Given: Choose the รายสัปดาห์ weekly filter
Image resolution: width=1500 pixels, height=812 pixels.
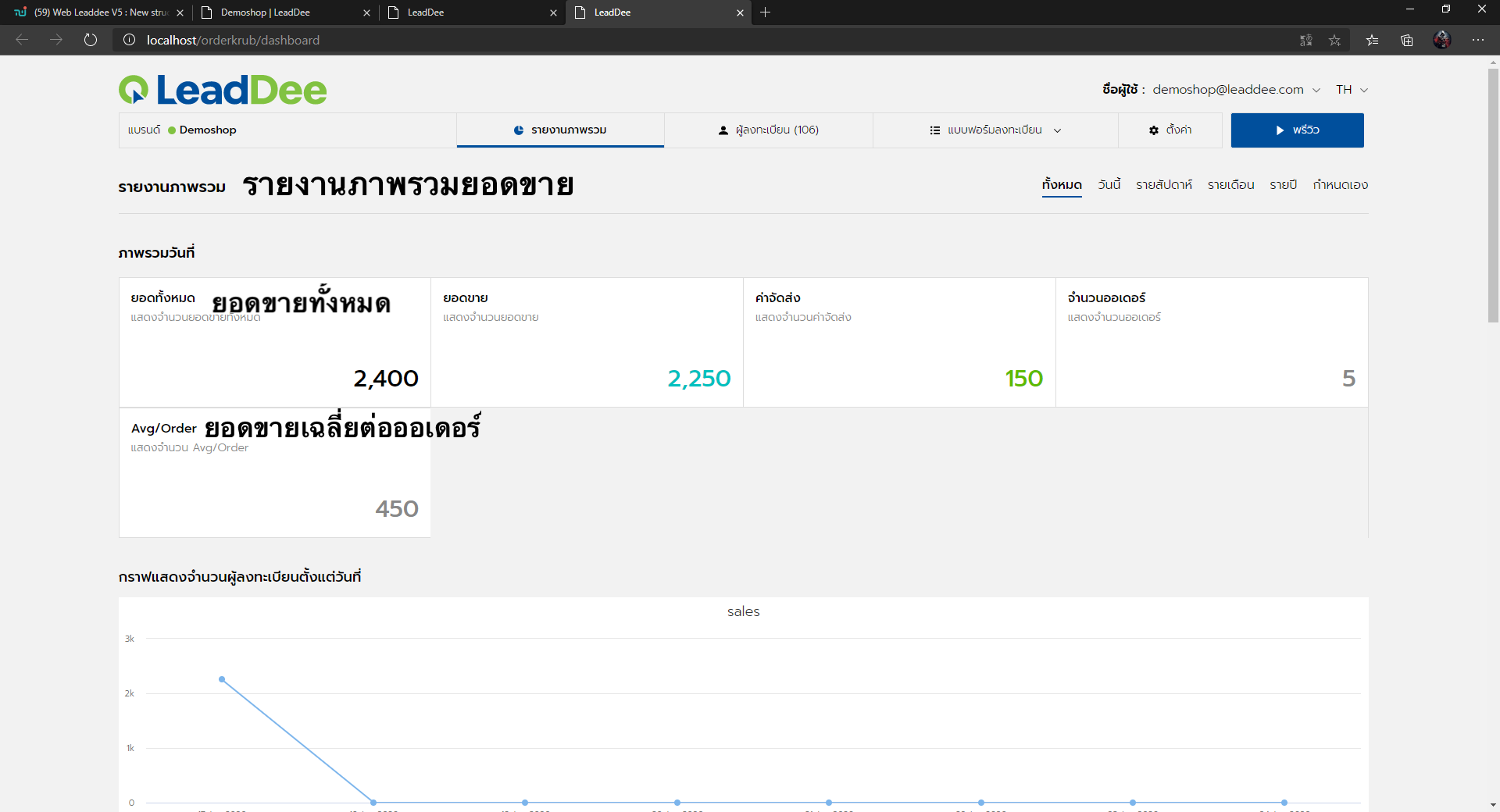Looking at the screenshot, I should (1163, 185).
